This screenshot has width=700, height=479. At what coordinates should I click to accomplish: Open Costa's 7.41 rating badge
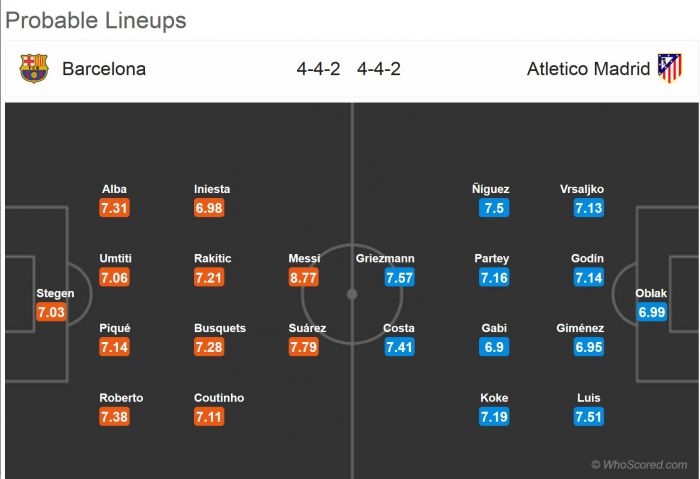tap(399, 348)
